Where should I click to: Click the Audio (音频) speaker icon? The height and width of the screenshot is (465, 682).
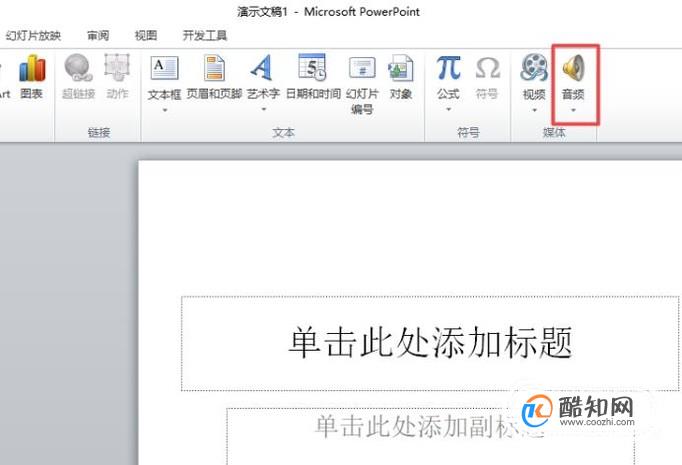[574, 67]
